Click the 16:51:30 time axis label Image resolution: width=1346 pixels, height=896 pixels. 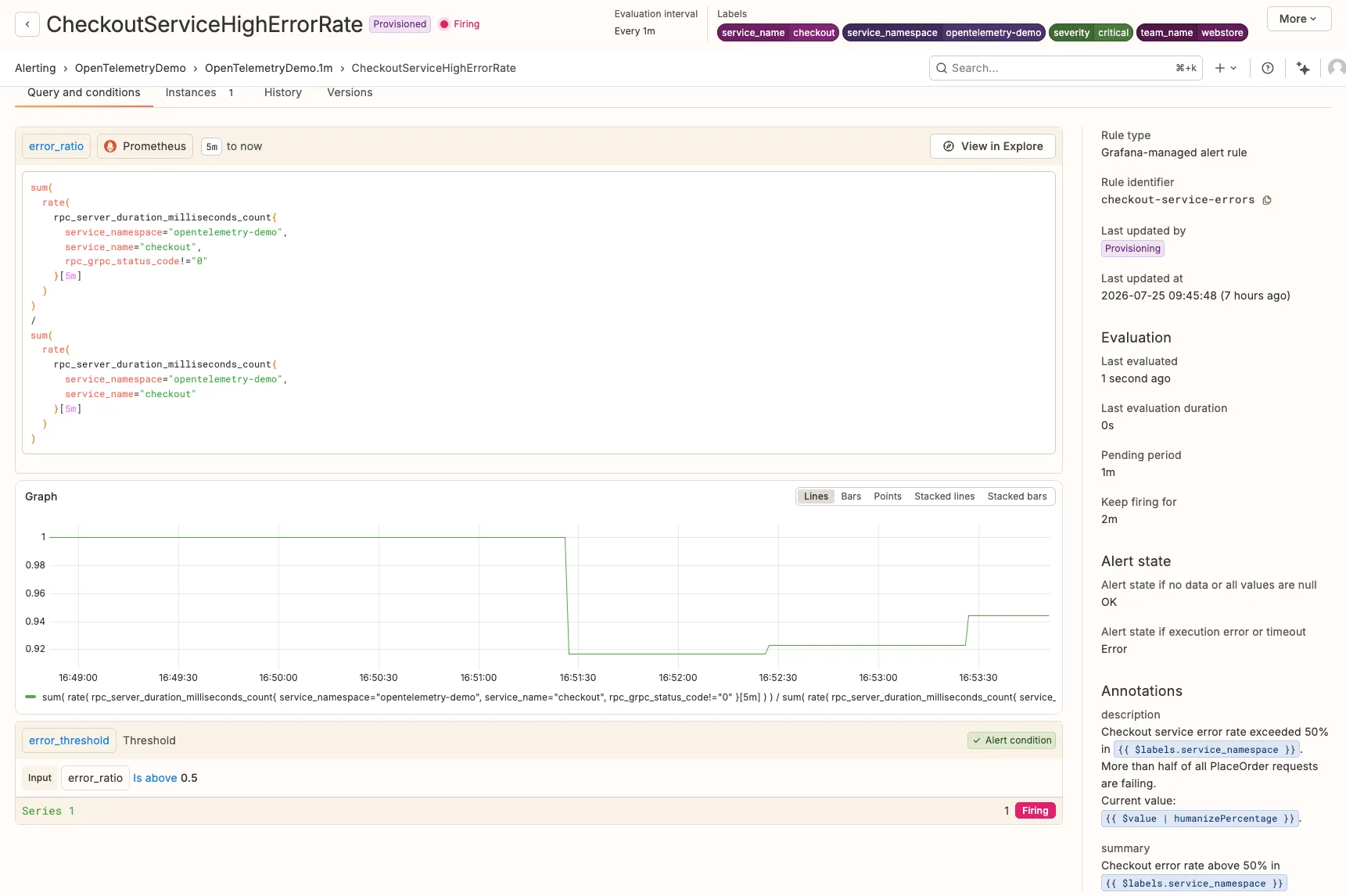pos(578,678)
